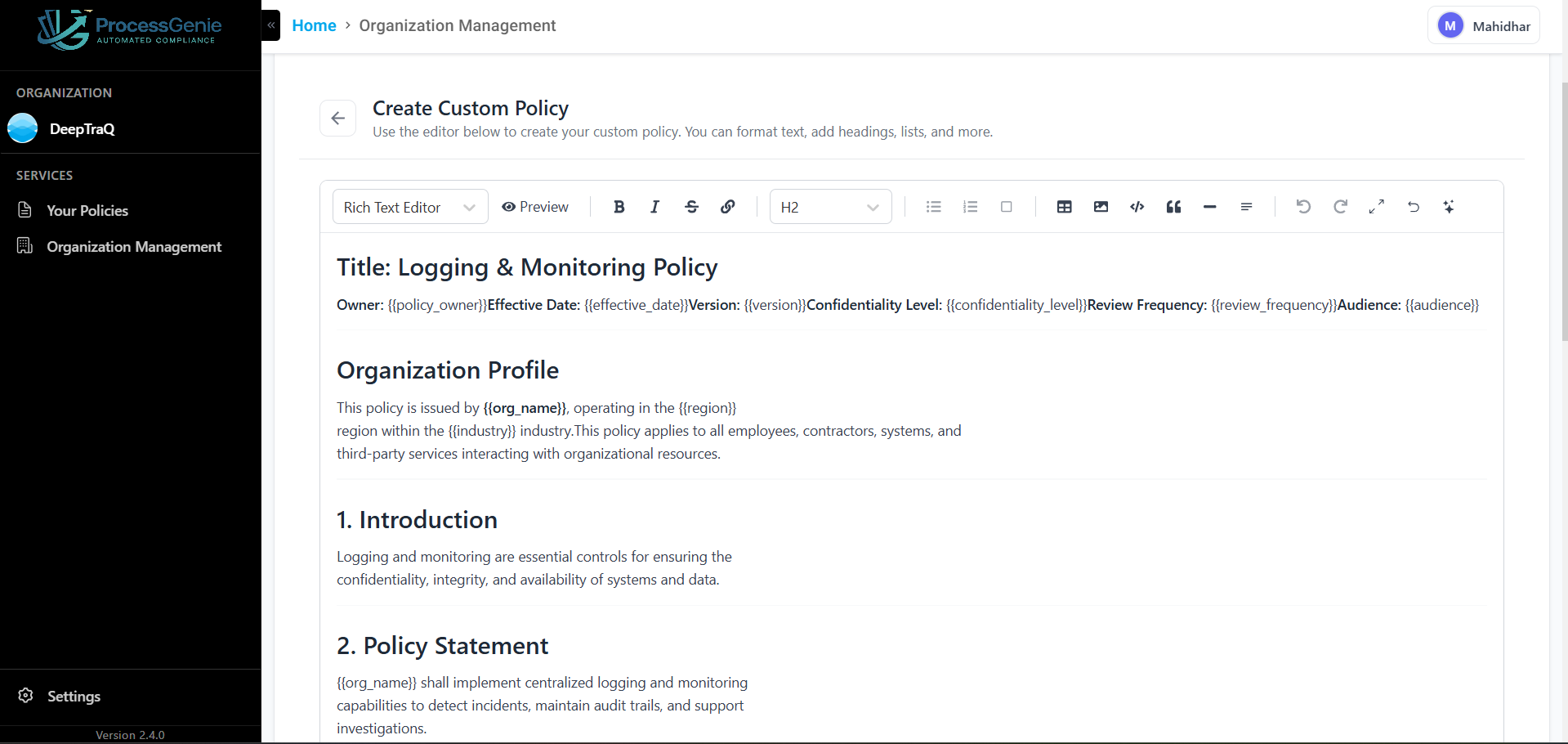Open the Mahidhar user menu
Image resolution: width=1568 pixels, height=744 pixels.
pos(1484,25)
